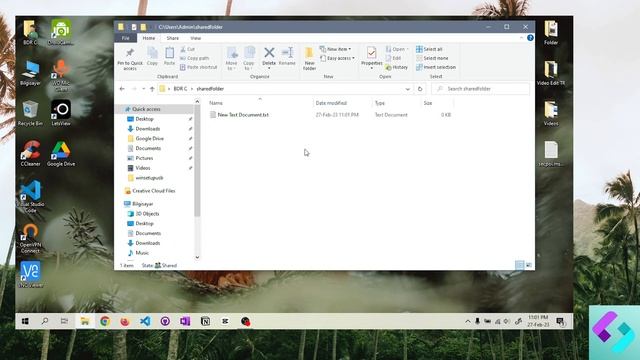Open pinned Downloads under Quick access
This screenshot has width=640, height=360.
click(147, 129)
